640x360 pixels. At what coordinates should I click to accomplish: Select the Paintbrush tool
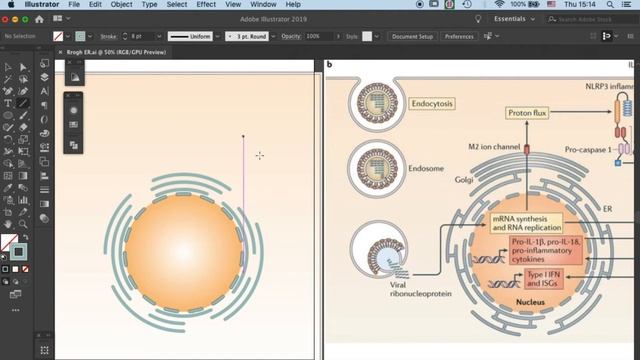[23, 115]
